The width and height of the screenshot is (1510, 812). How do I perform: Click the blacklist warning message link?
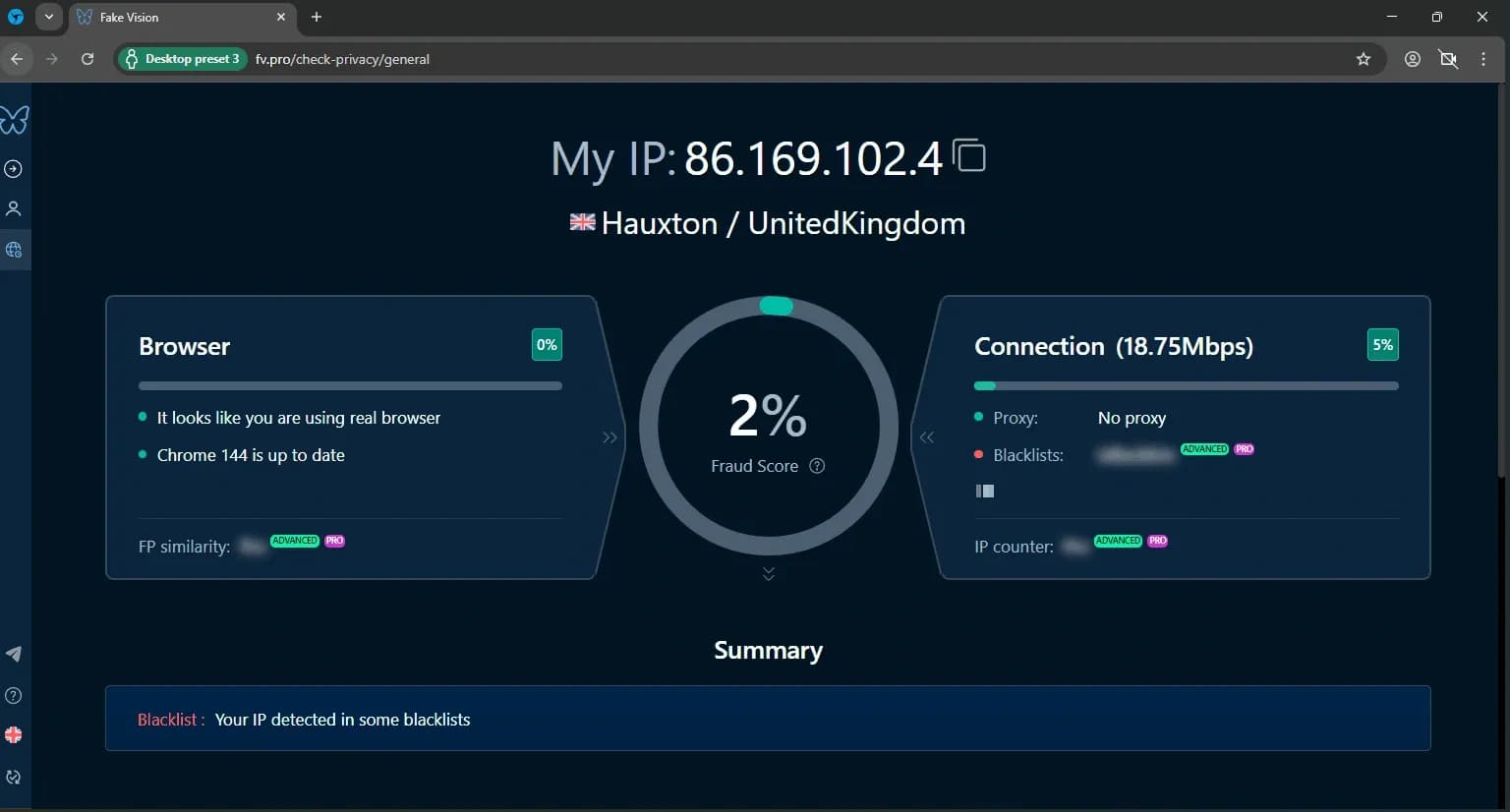[x=342, y=719]
